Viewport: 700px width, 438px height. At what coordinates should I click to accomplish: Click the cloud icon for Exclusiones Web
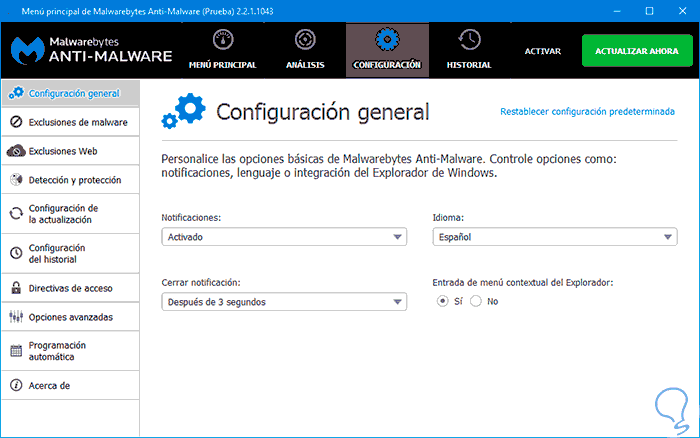(16, 151)
